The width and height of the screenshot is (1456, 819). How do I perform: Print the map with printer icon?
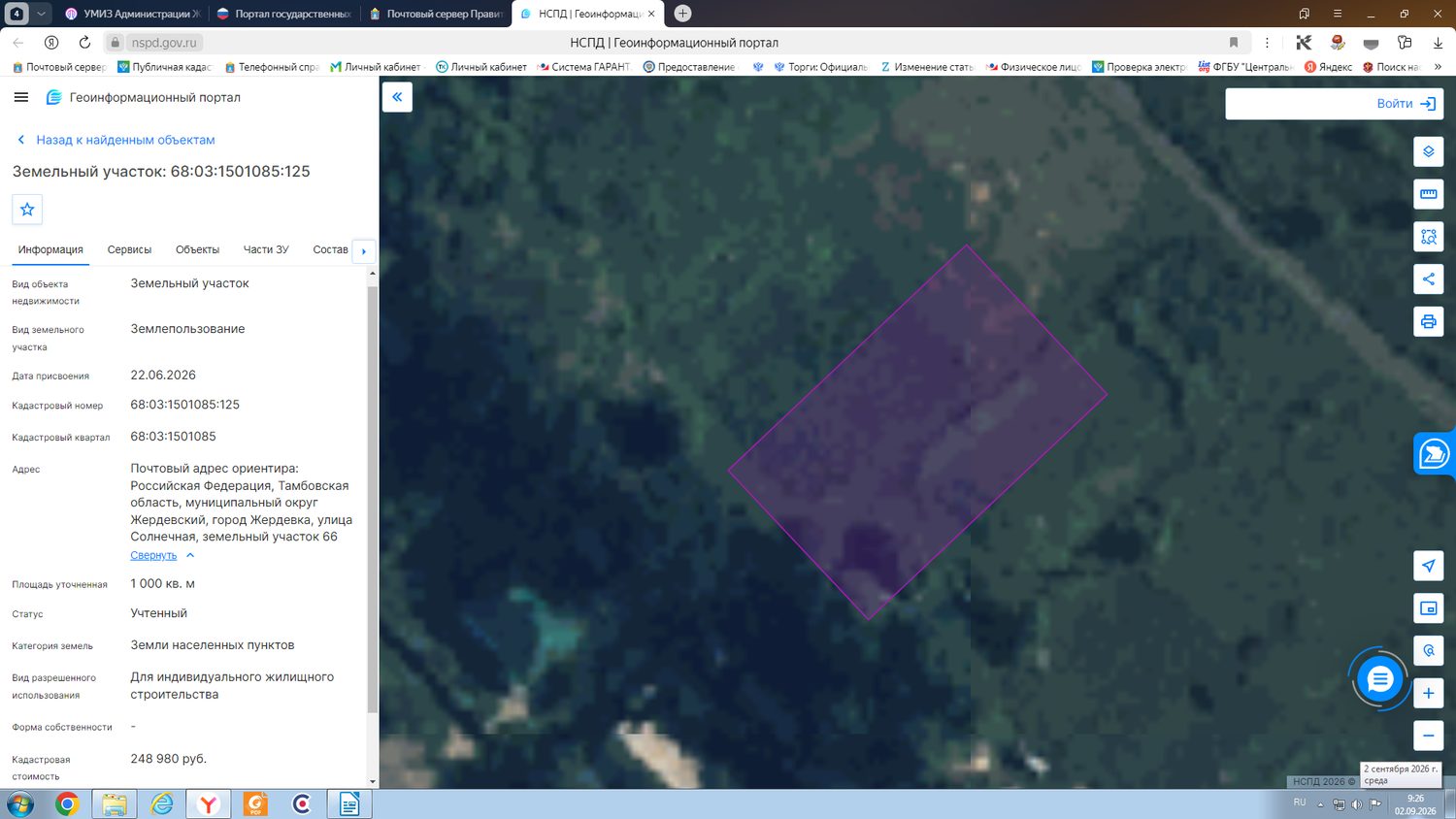coord(1429,321)
